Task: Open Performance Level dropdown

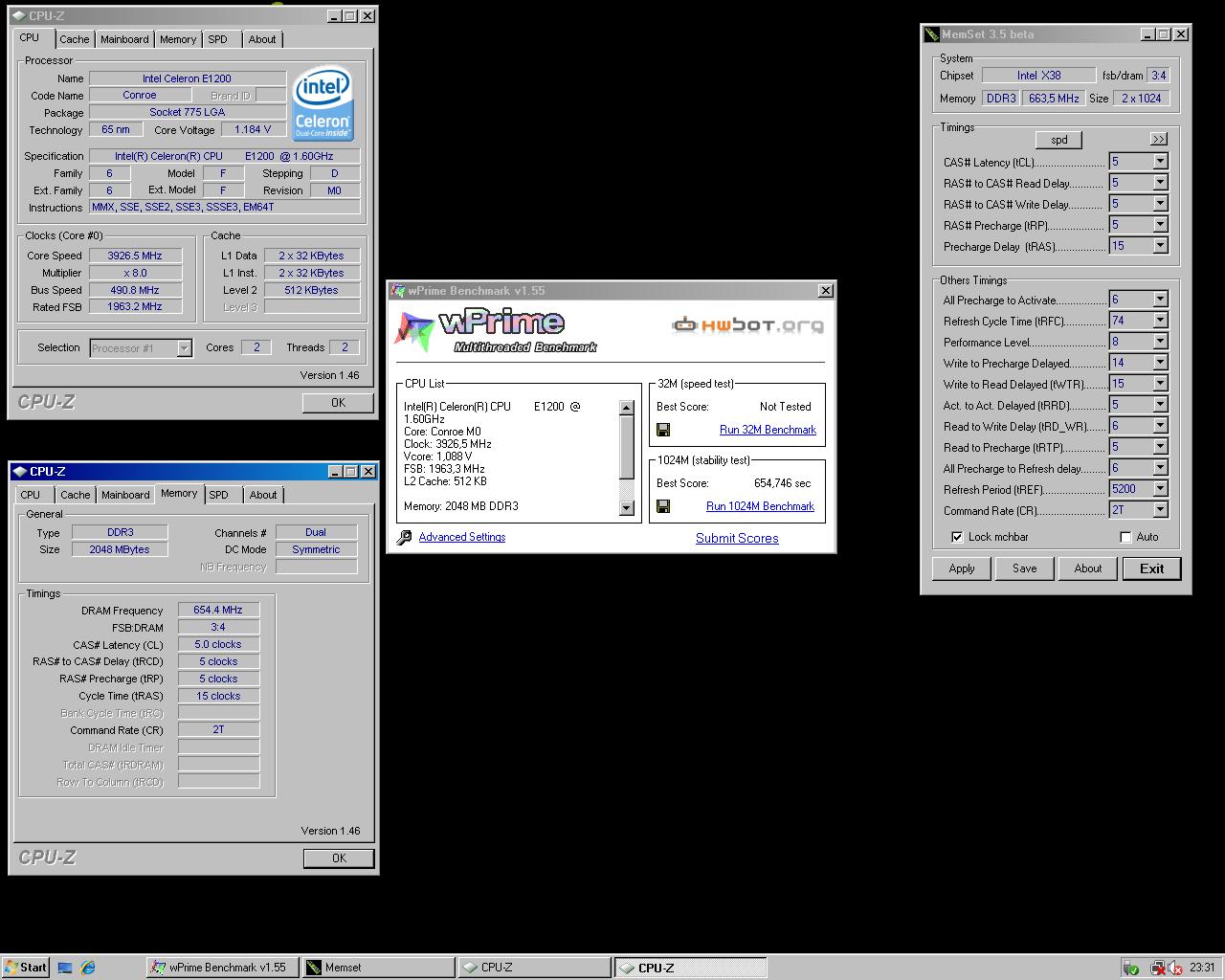Action: [1160, 342]
